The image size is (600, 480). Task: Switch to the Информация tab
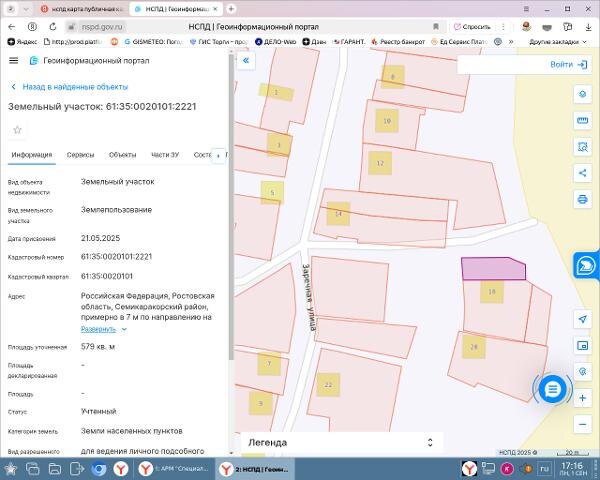point(32,155)
